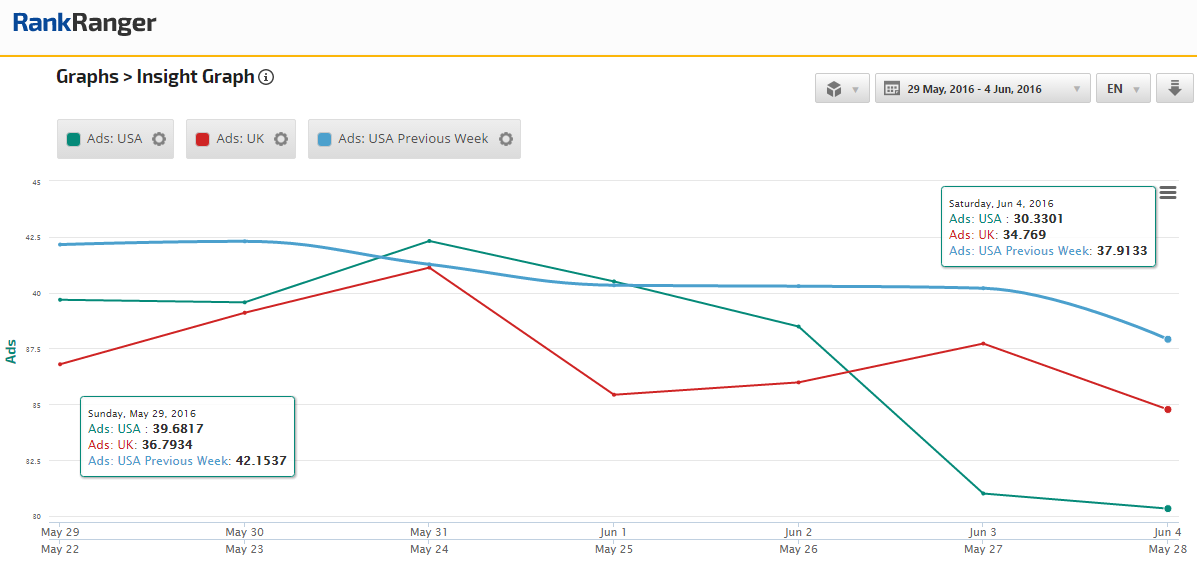Open settings gear for Ads: USA
The image size is (1197, 562).
(x=159, y=139)
